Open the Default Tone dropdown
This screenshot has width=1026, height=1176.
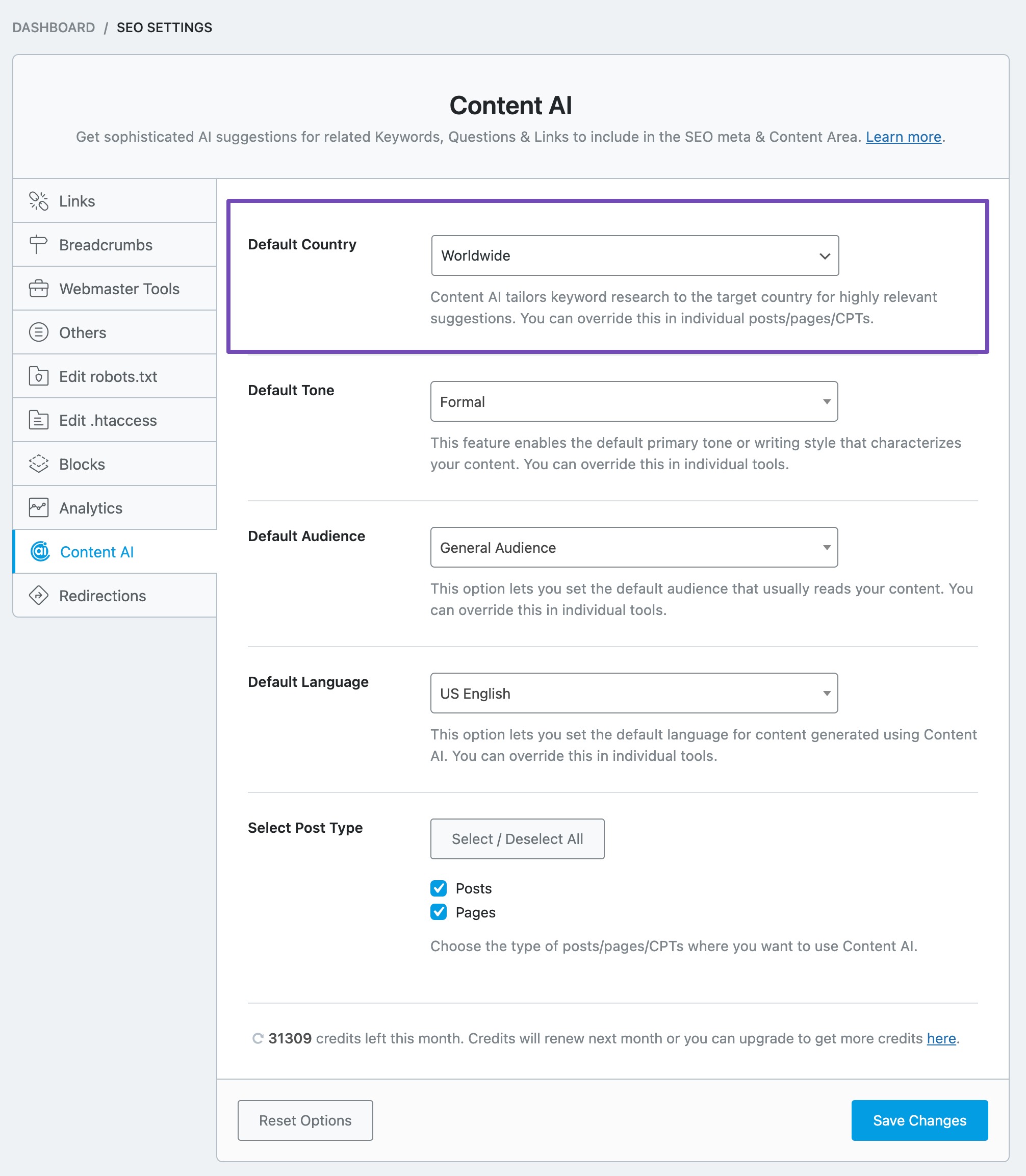coord(634,401)
